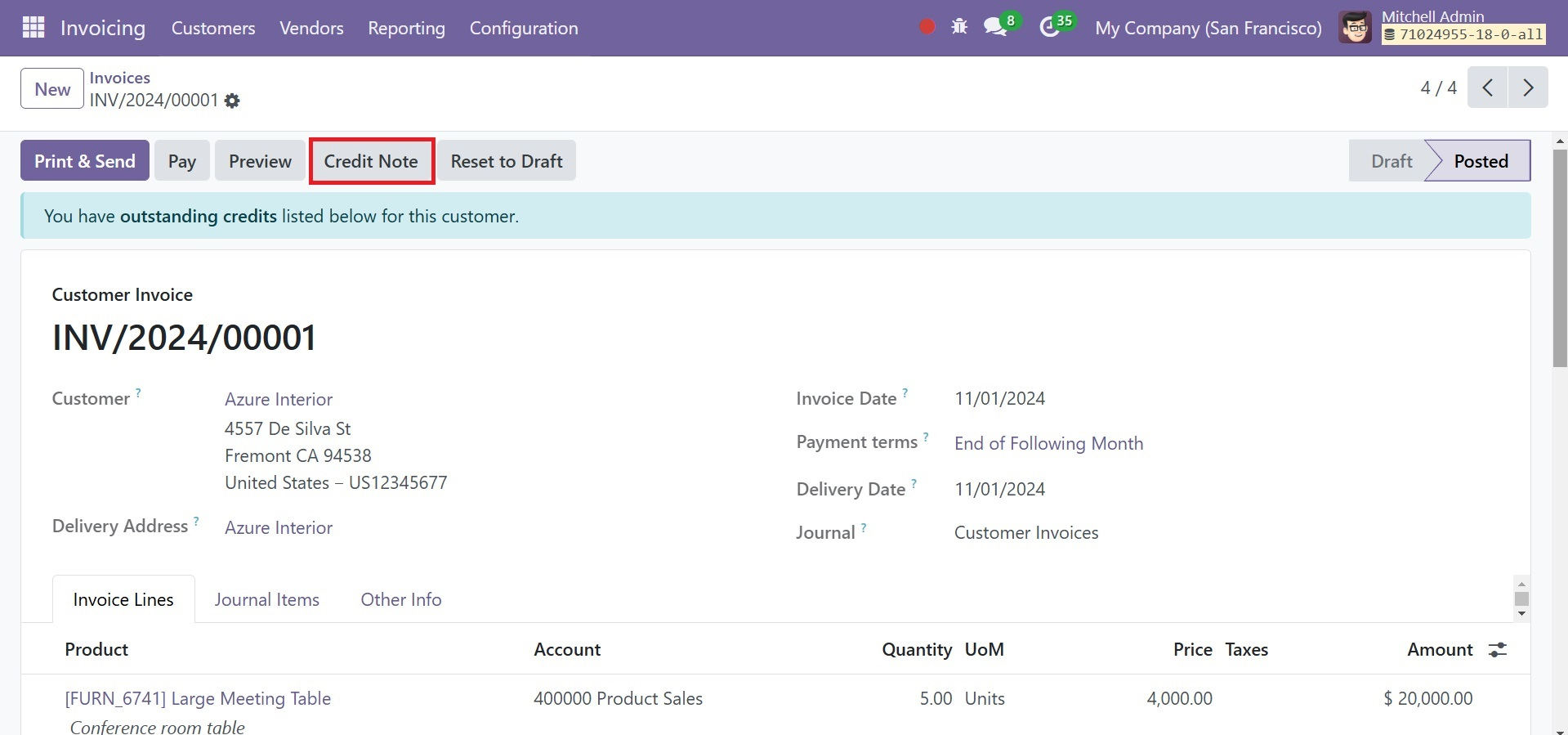Click the Taxes column header
Screen dimensions: 1568x735
click(x=1246, y=649)
